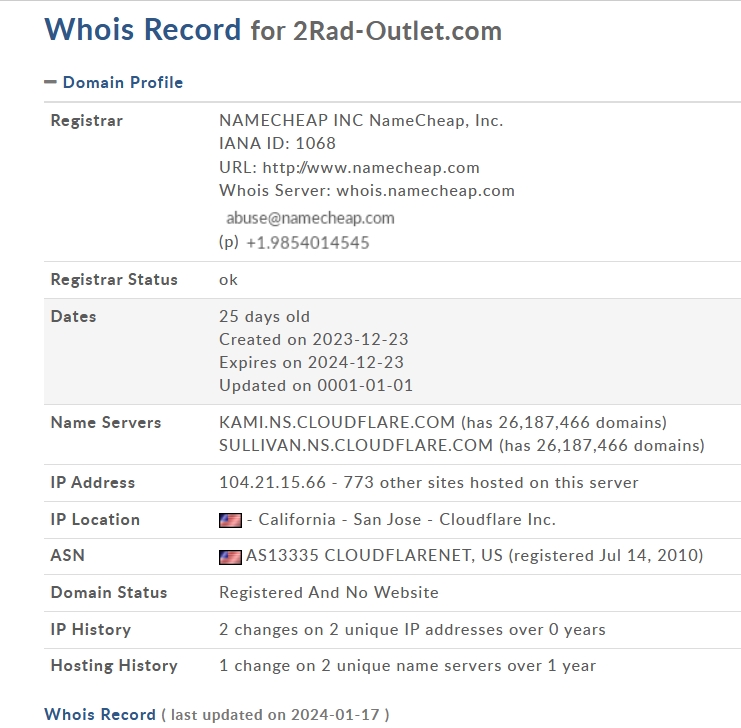
Task: Click the 'Whois Record' last updated heading
Action: pos(100,714)
